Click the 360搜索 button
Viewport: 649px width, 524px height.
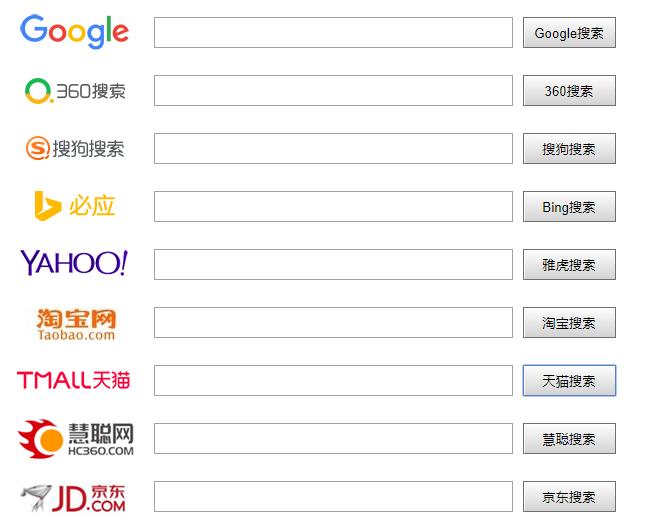(x=569, y=91)
